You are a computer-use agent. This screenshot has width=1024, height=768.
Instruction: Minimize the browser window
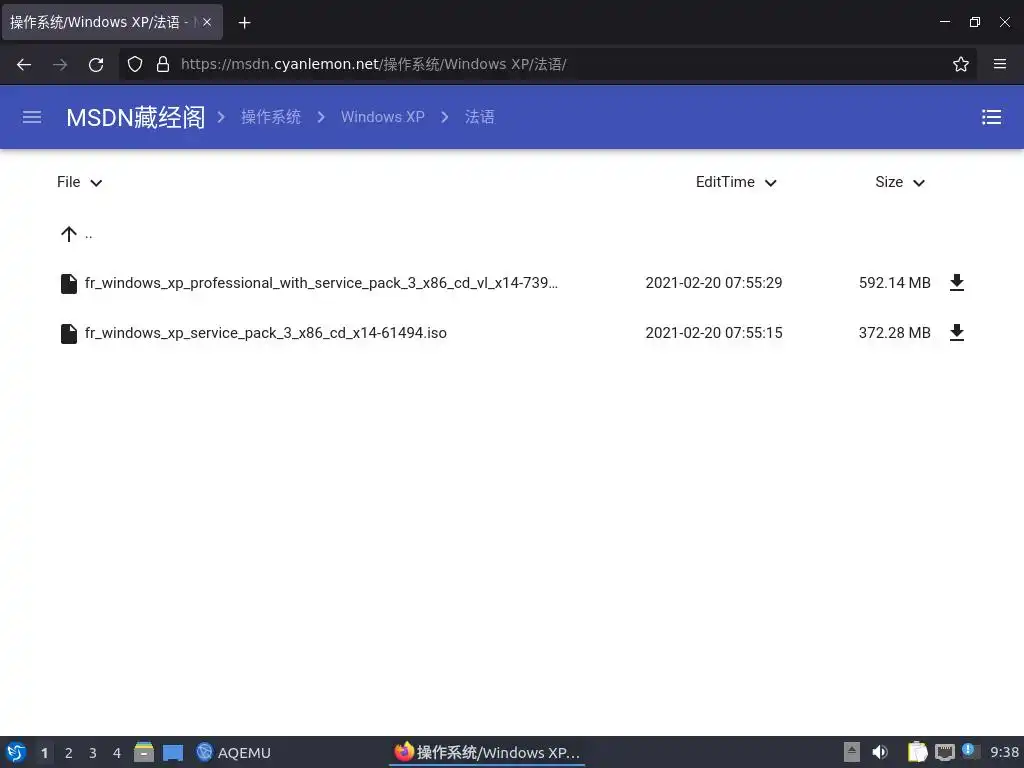coord(945,22)
